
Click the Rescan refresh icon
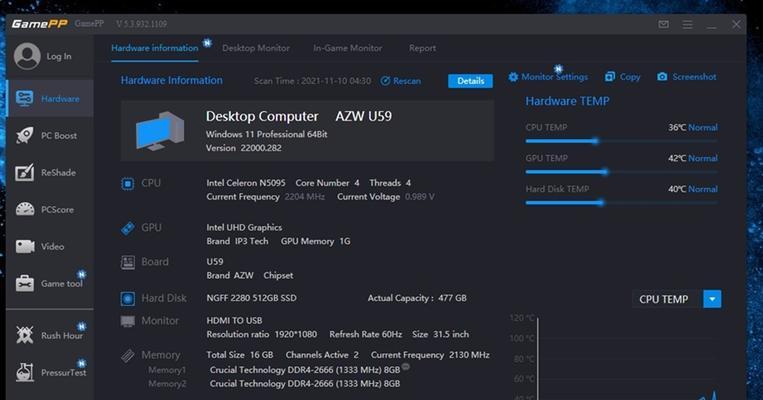pyautogui.click(x=385, y=81)
